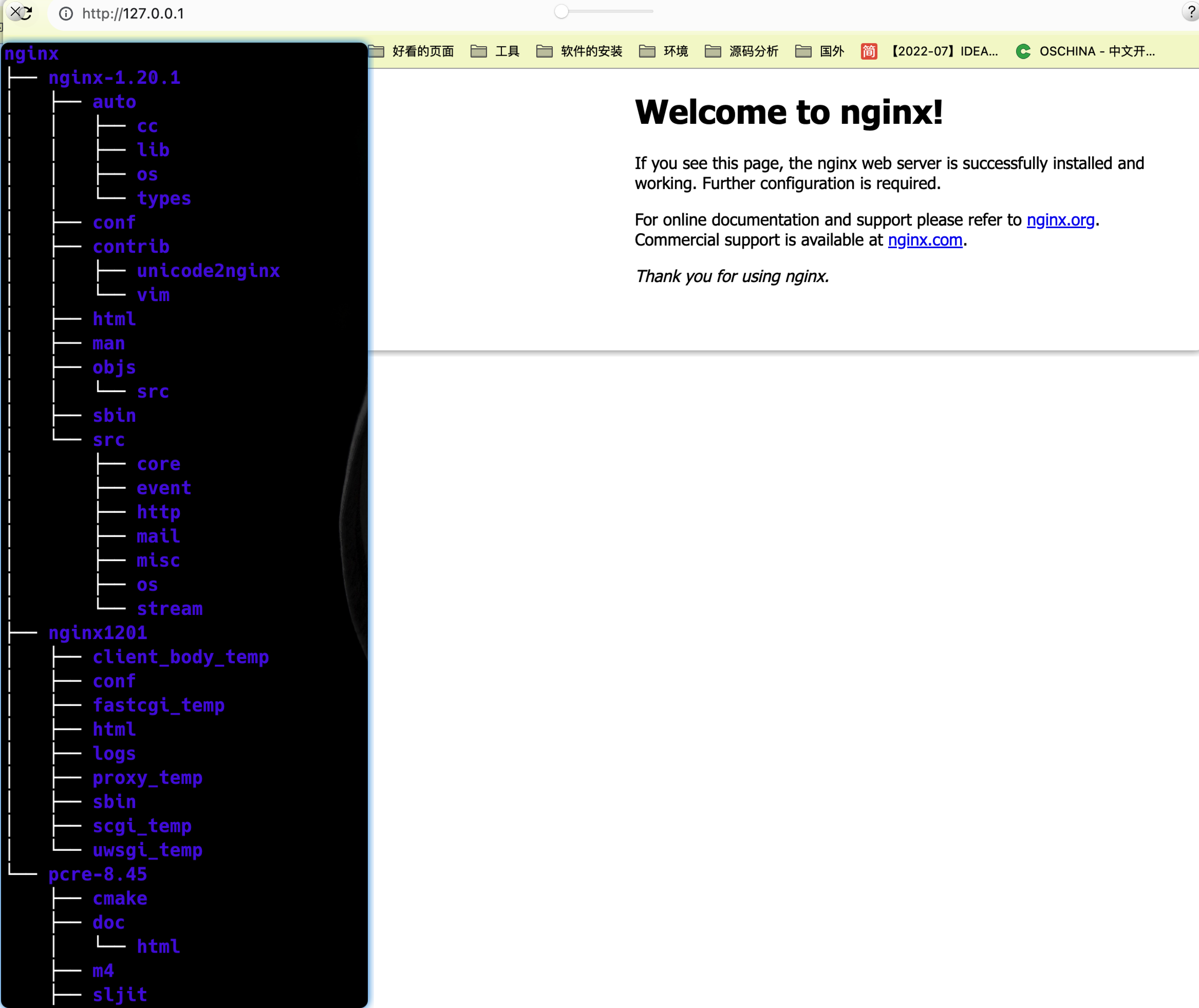Click "scgi_temp" in the terminal tree
The height and width of the screenshot is (1008, 1199).
pos(142,826)
